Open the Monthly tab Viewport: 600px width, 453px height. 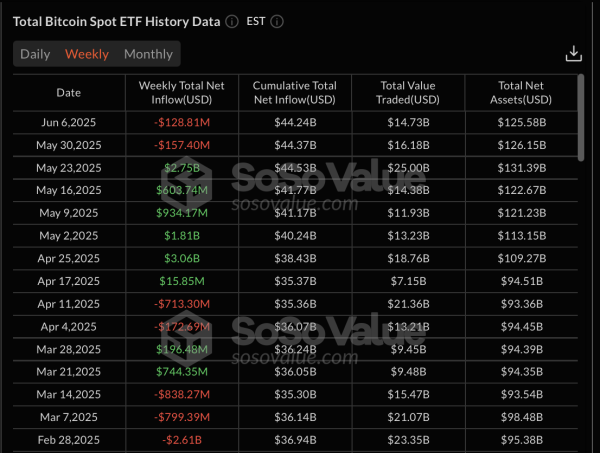148,54
